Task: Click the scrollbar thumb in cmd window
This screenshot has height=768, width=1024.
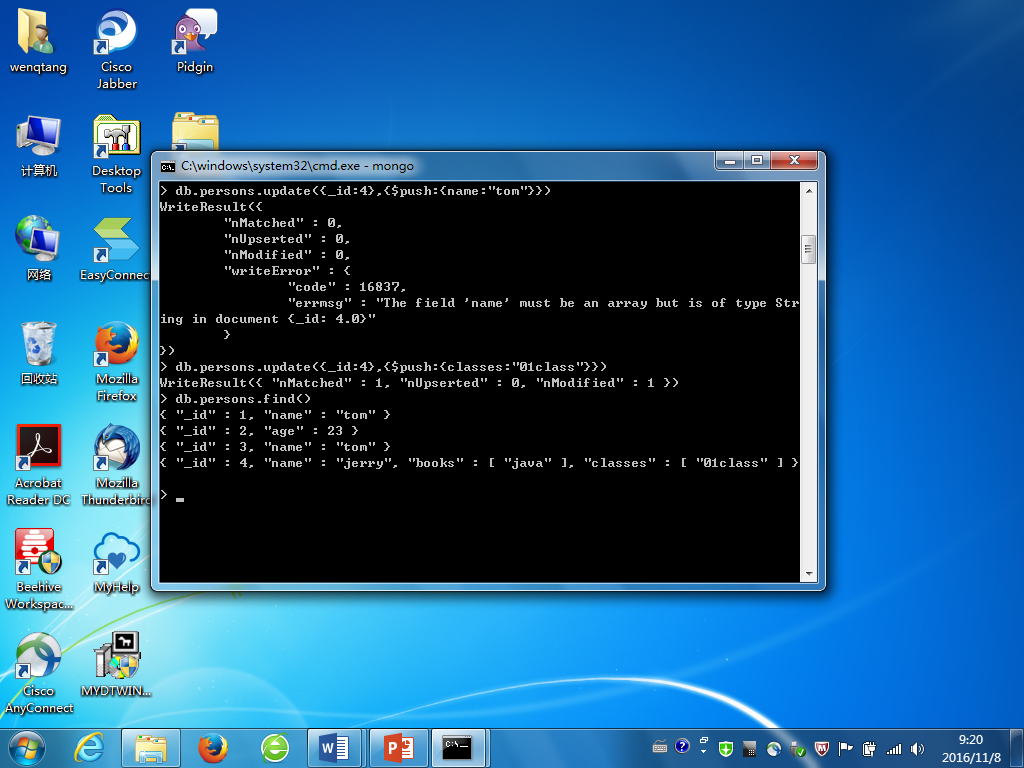Action: coord(809,248)
